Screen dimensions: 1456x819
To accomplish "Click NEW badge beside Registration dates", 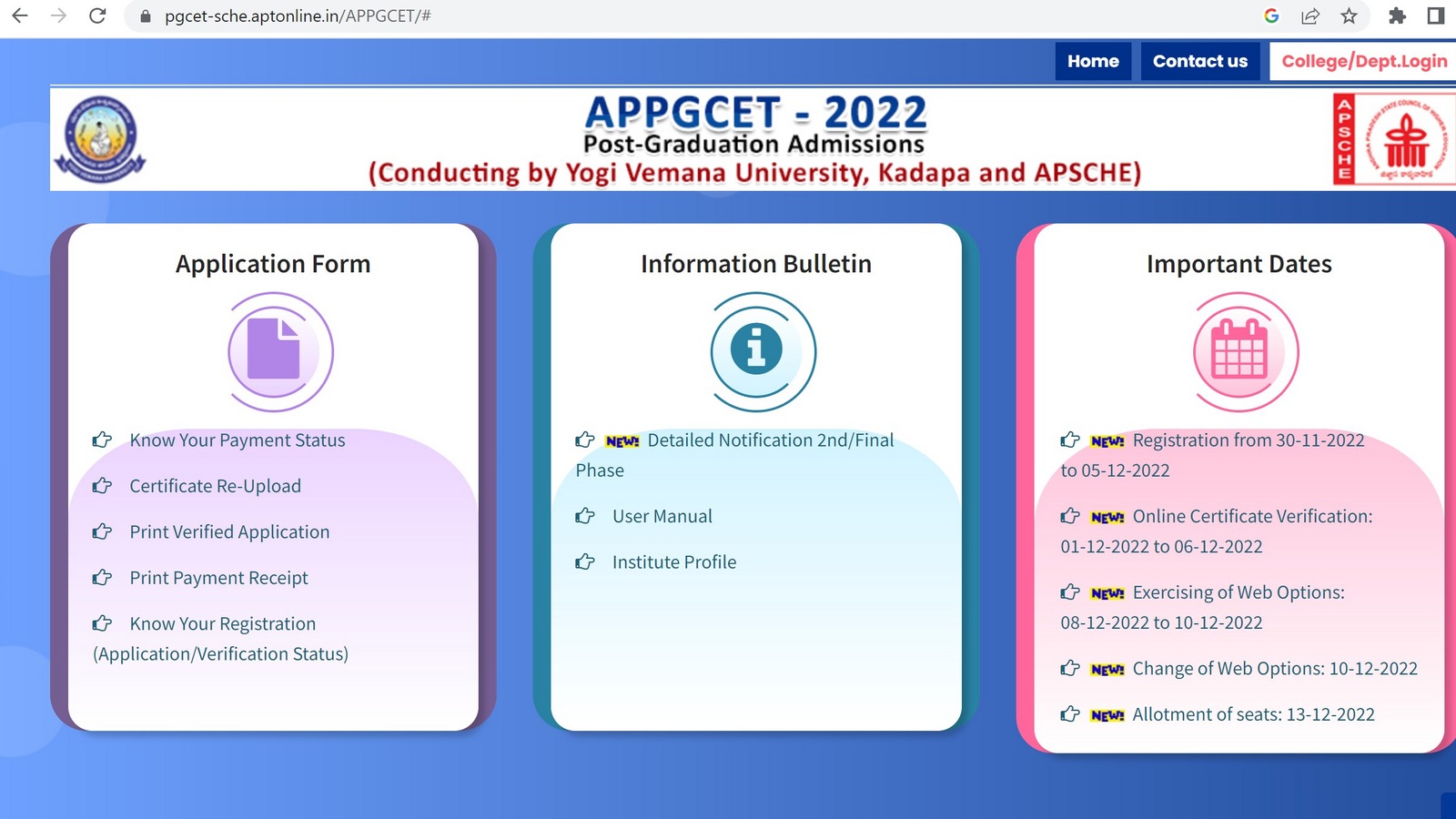I will pyautogui.click(x=1107, y=441).
